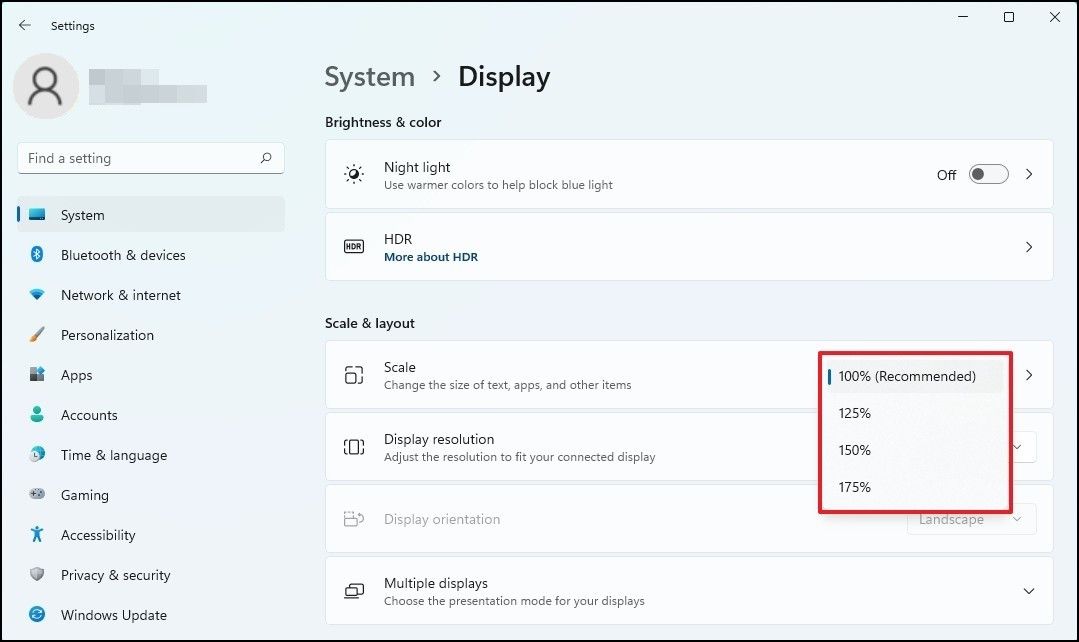
Task: Go to Privacy & security settings
Action: pyautogui.click(x=115, y=575)
